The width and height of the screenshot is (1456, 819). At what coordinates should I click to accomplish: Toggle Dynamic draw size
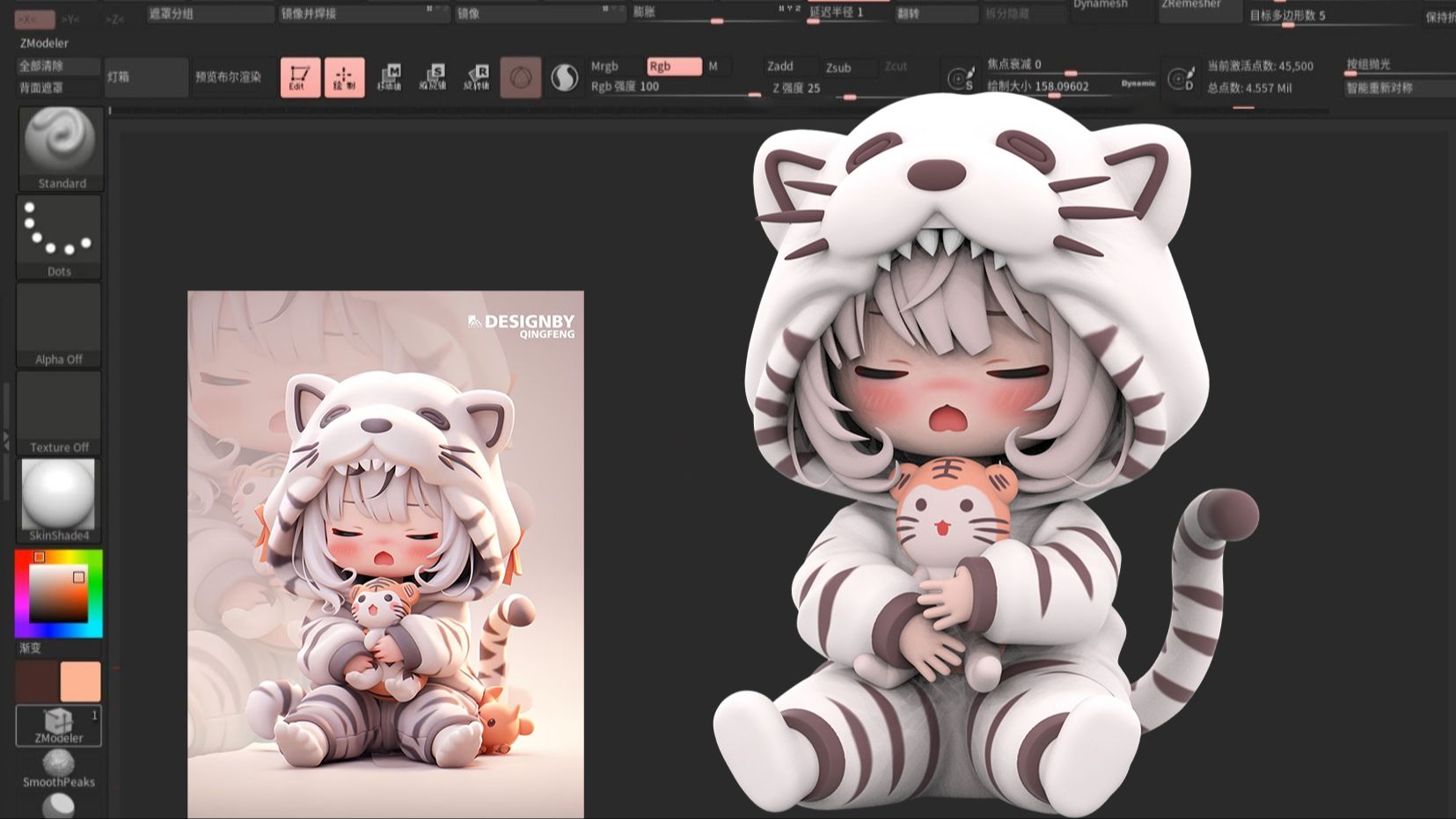tap(1138, 84)
